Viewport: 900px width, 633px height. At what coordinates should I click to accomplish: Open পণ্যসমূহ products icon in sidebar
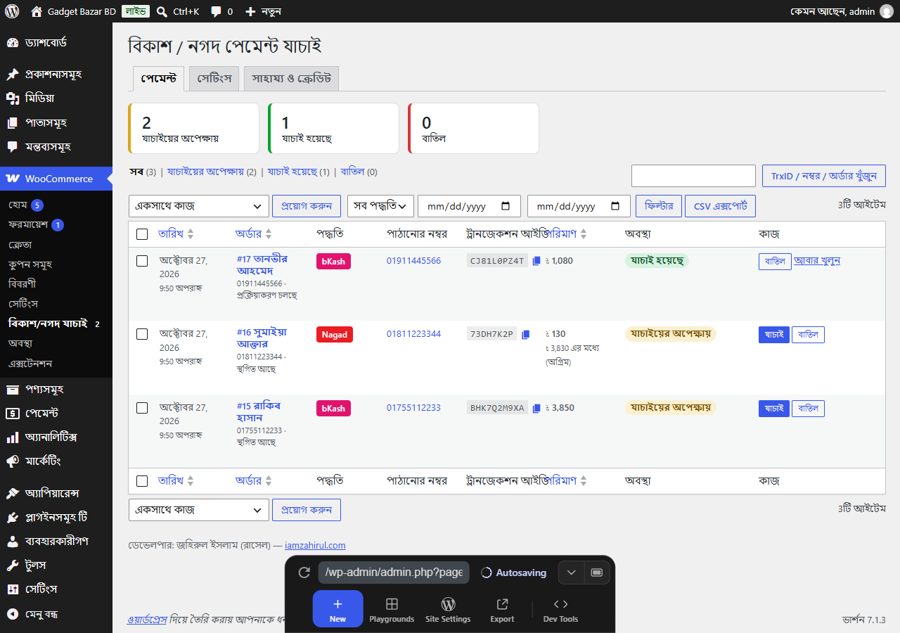pyautogui.click(x=13, y=389)
